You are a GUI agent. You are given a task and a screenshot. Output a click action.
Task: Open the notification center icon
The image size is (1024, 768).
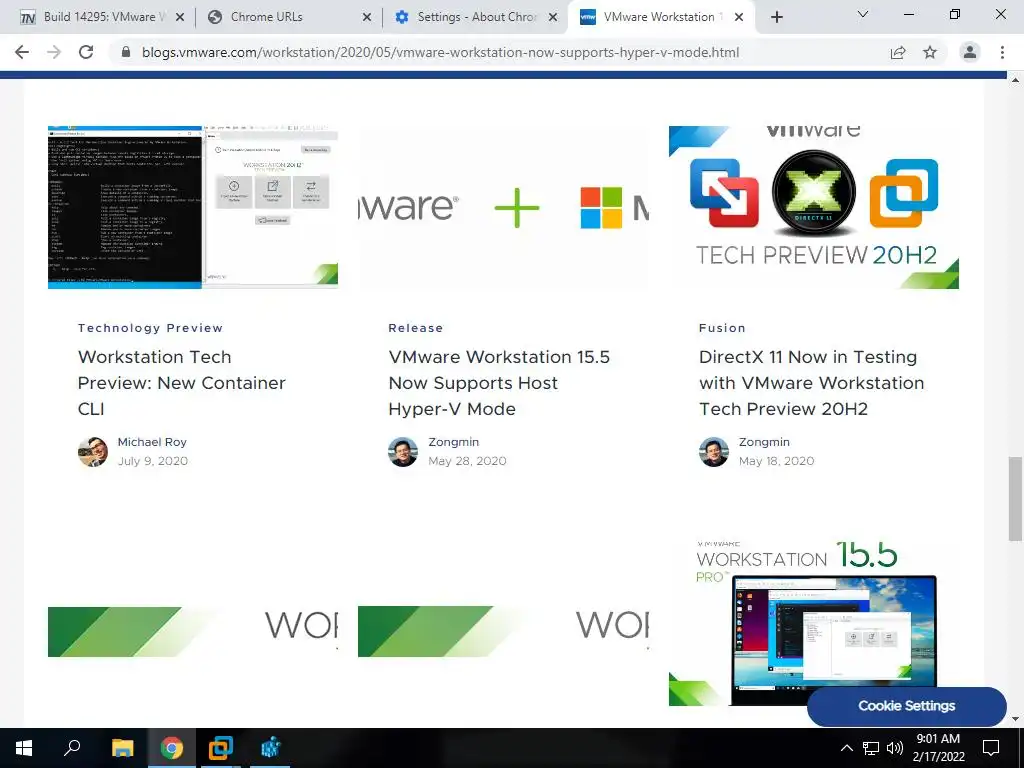(991, 748)
